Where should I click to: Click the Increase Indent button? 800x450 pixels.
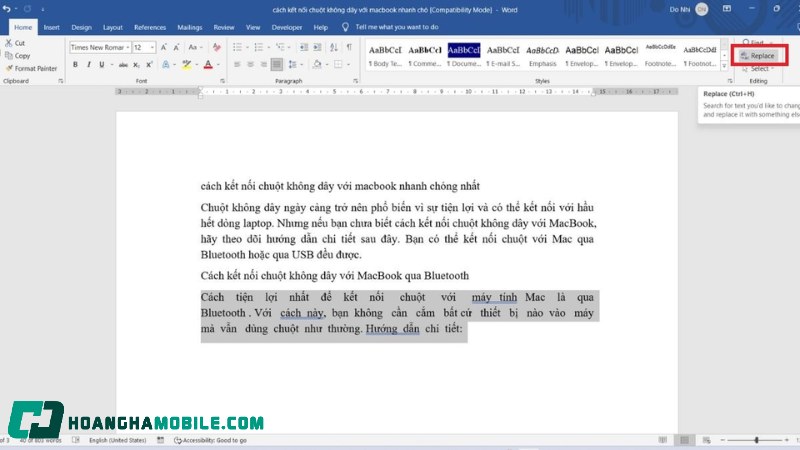click(317, 47)
